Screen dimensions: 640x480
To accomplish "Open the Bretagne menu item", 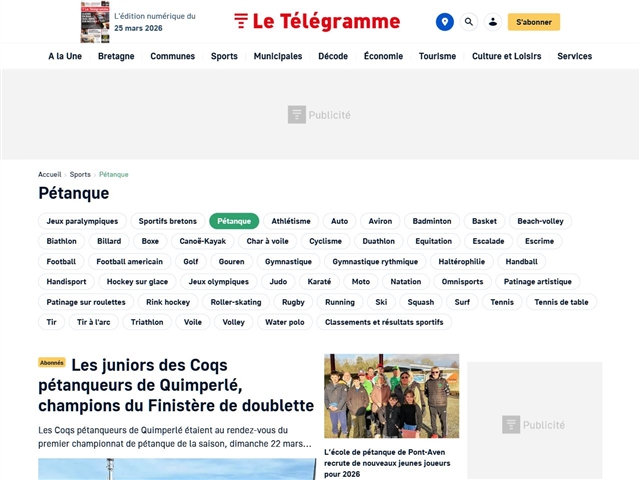I will (116, 56).
